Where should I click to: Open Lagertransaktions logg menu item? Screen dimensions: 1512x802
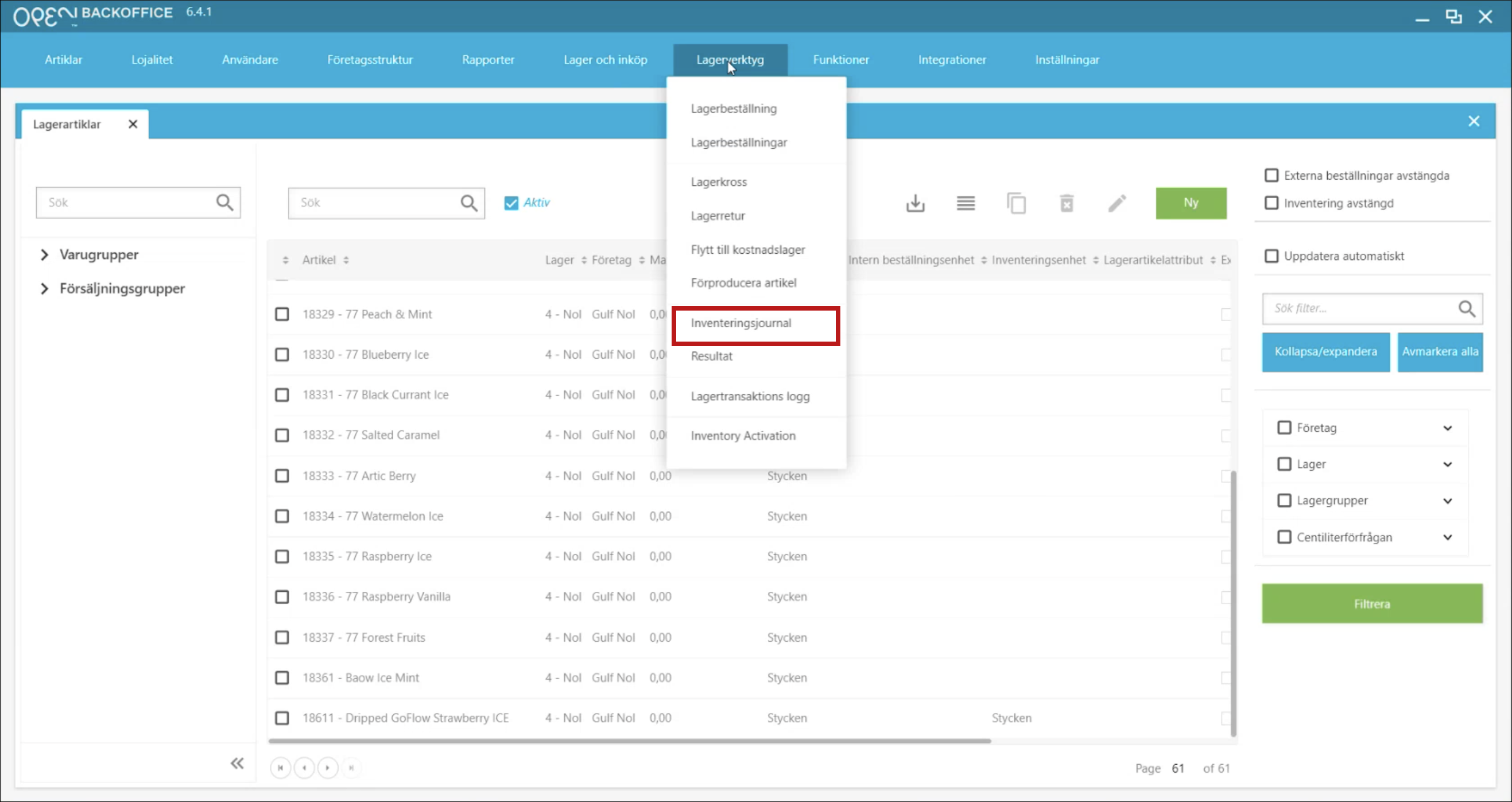click(750, 396)
